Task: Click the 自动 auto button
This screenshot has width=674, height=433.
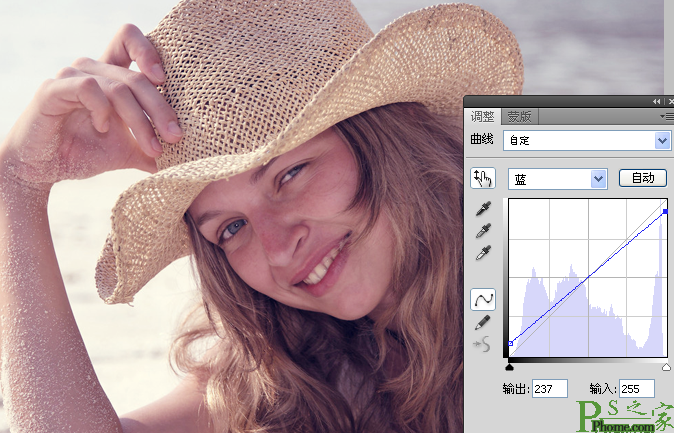Action: pyautogui.click(x=642, y=178)
